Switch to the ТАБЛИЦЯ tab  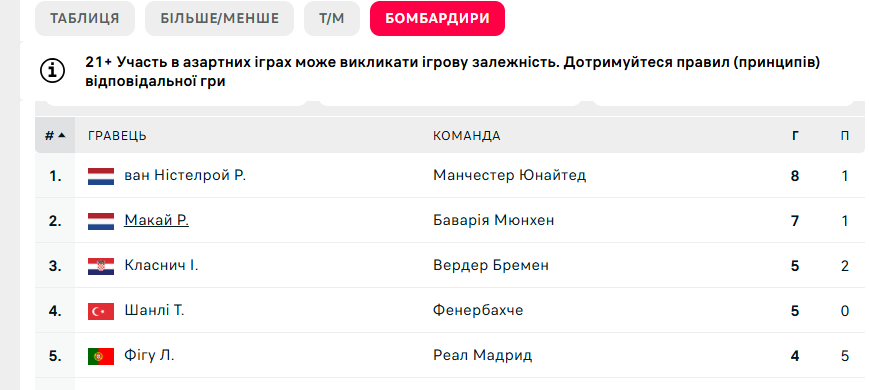tap(85, 18)
